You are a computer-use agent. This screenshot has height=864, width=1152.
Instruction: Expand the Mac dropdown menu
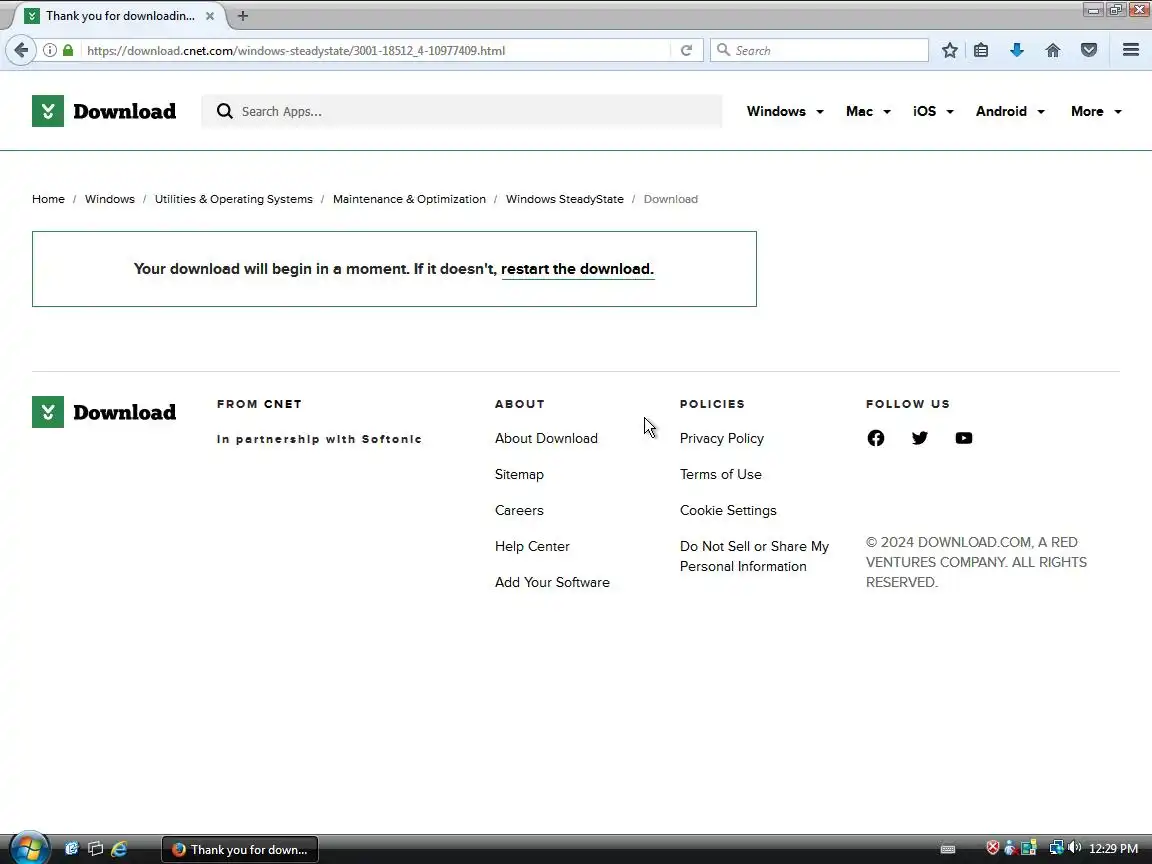(x=868, y=111)
